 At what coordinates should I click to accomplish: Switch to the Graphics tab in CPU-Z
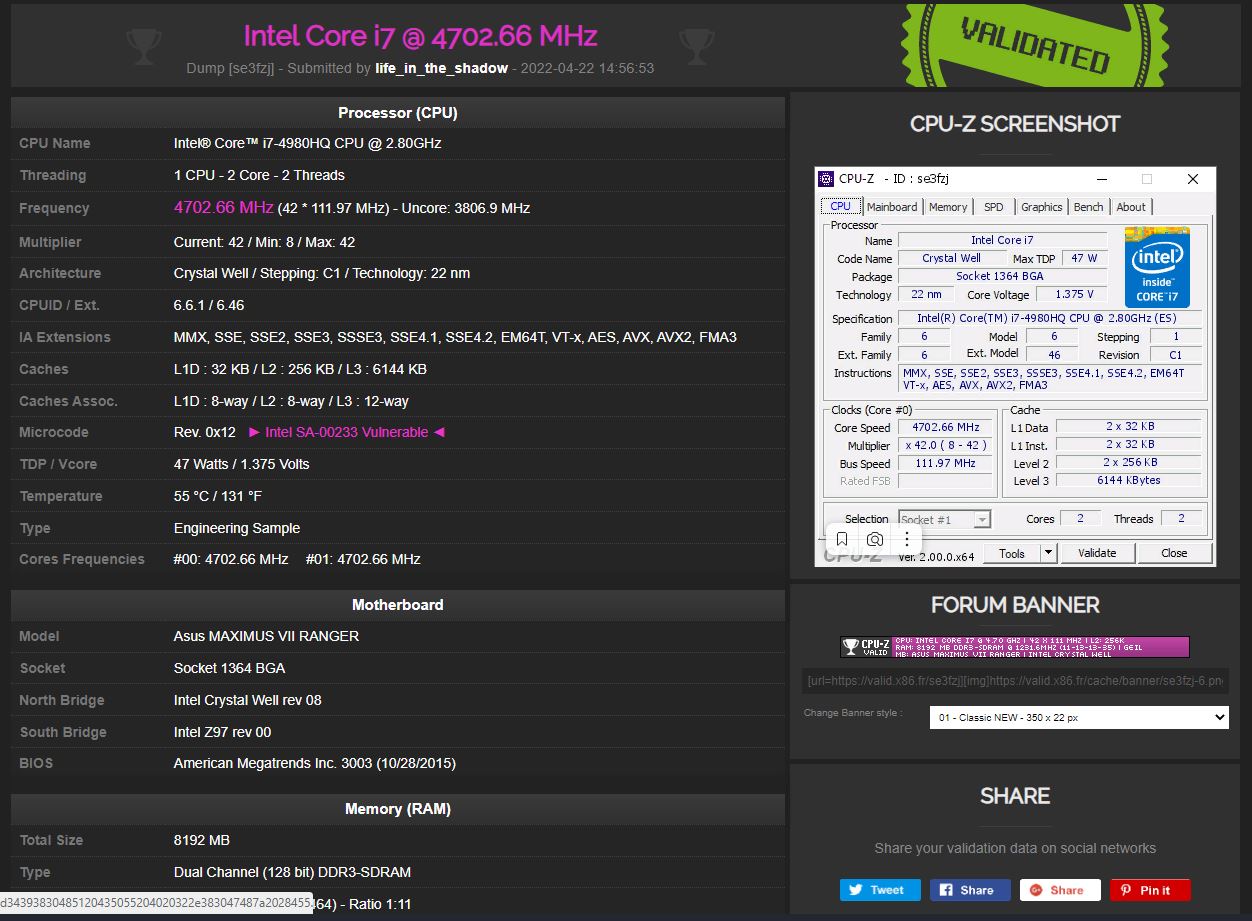click(1041, 207)
